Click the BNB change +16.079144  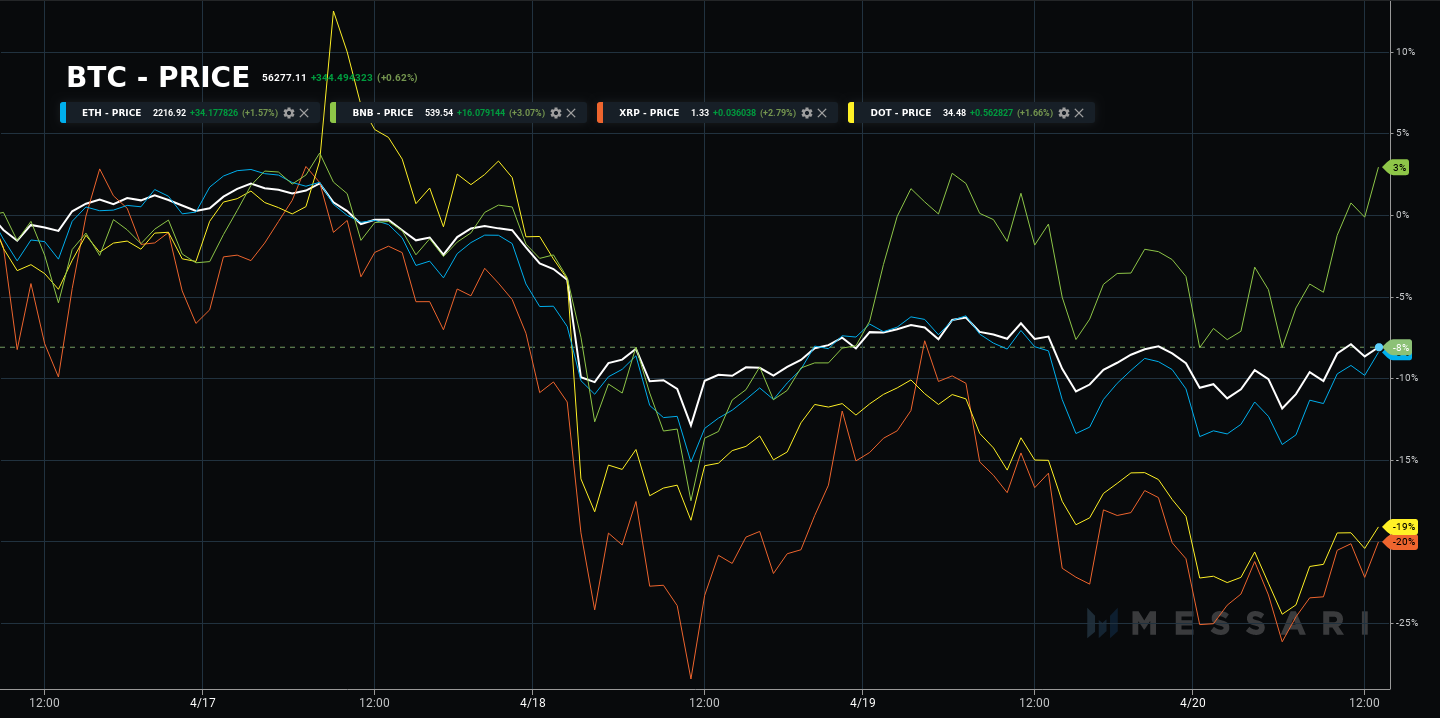tap(481, 113)
